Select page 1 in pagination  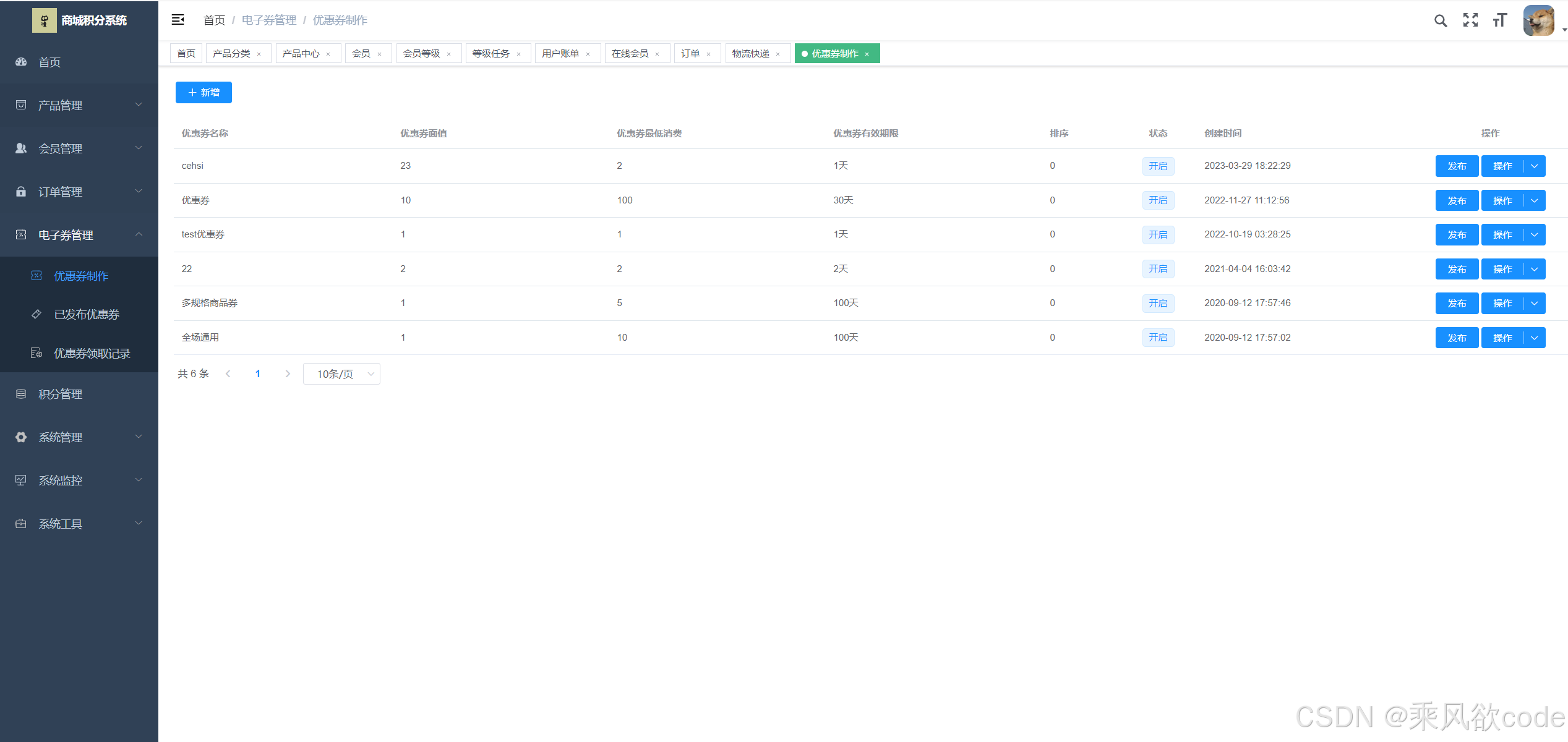pos(258,373)
